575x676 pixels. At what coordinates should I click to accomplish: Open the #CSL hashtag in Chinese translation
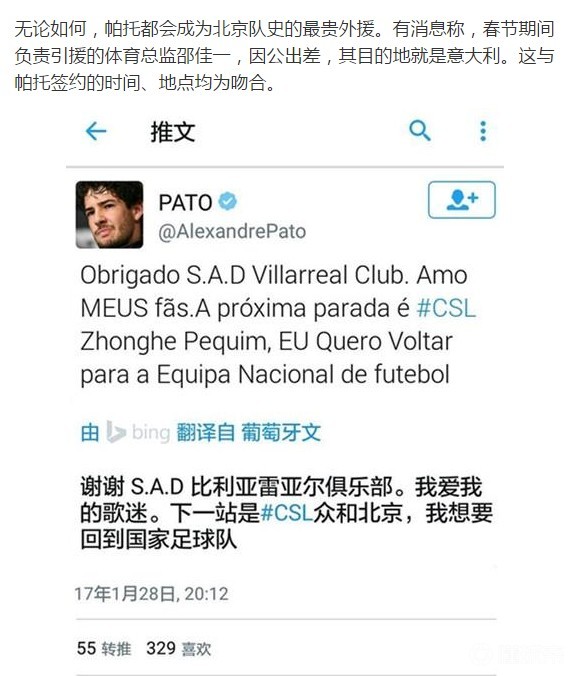(287, 513)
